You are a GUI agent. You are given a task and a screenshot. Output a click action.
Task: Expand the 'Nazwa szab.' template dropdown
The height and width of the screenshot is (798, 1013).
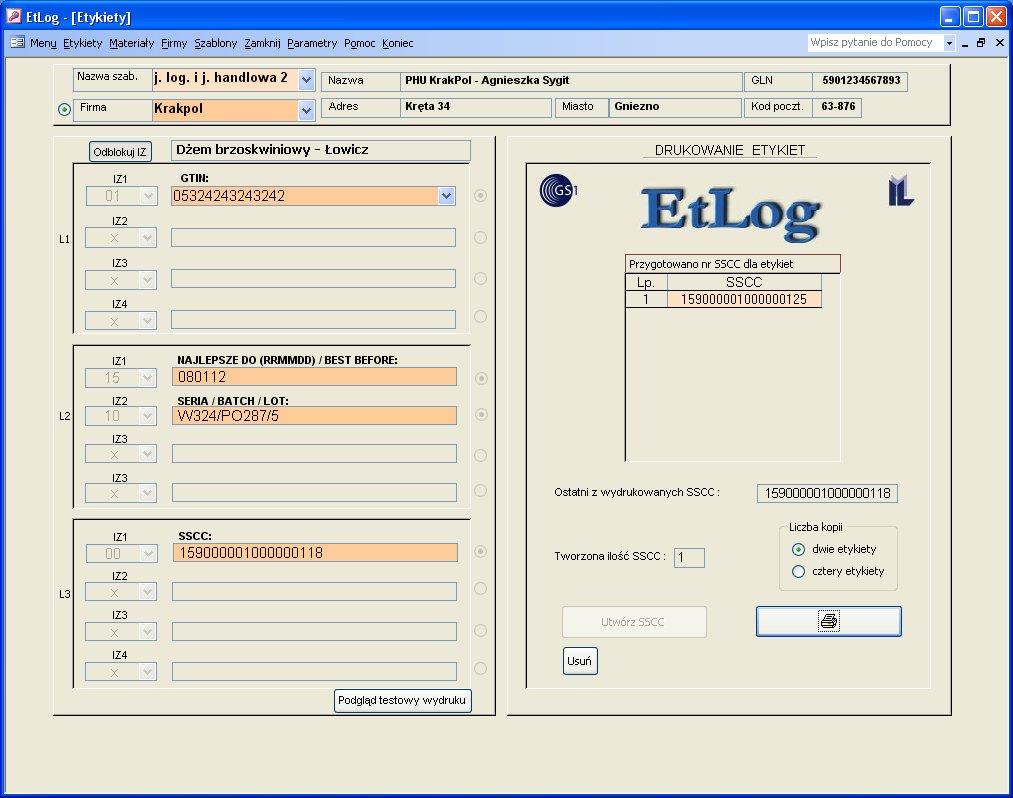pyautogui.click(x=306, y=80)
